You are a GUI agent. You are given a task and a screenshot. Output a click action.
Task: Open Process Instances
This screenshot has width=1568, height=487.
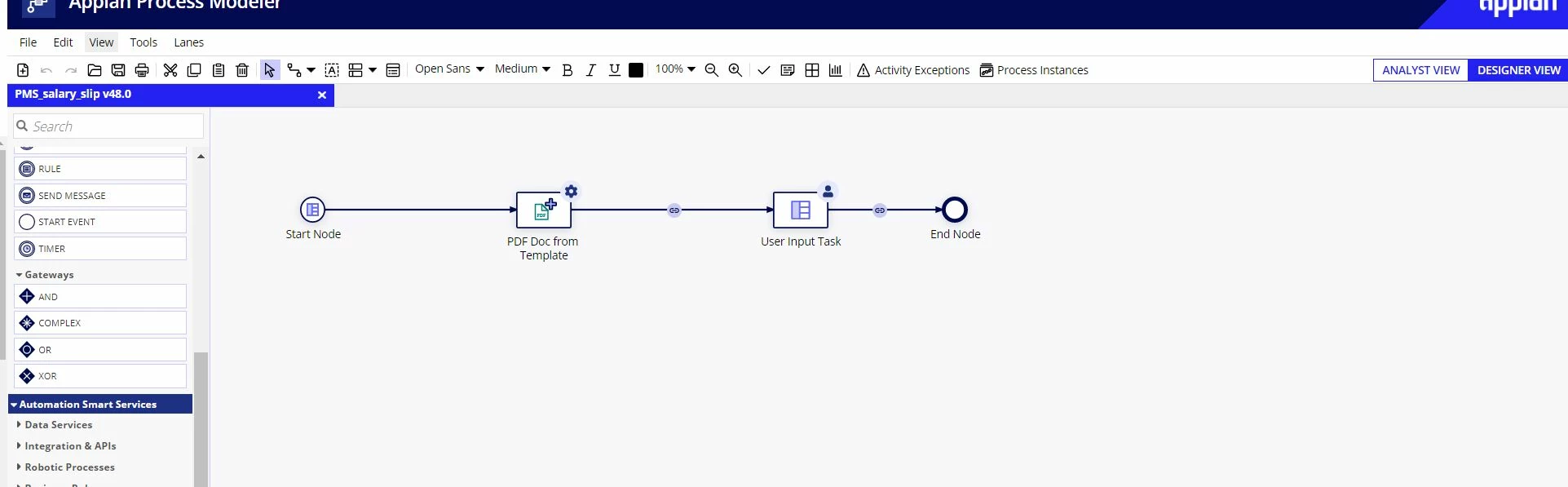pos(1034,70)
